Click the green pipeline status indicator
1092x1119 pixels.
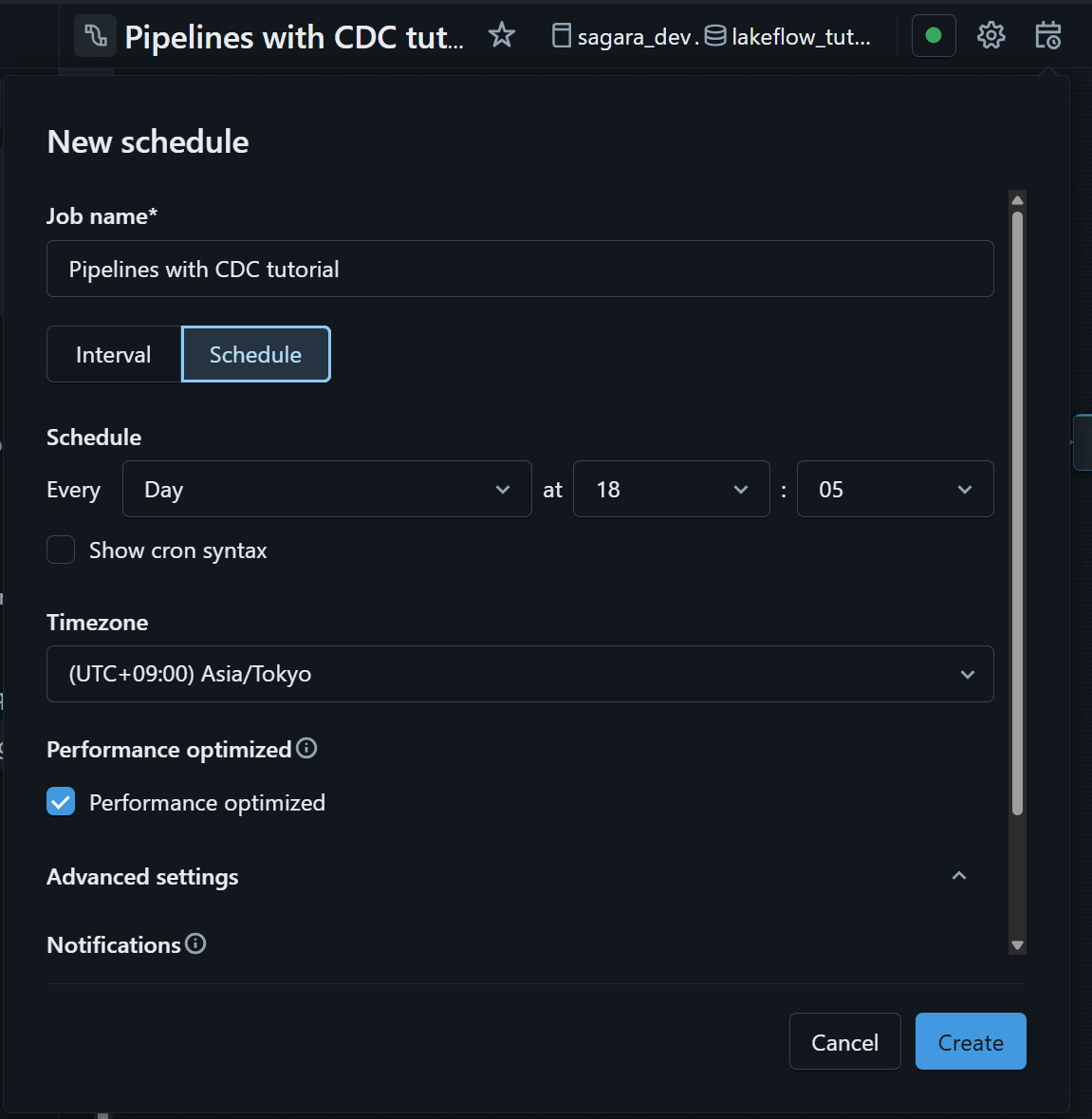click(934, 36)
